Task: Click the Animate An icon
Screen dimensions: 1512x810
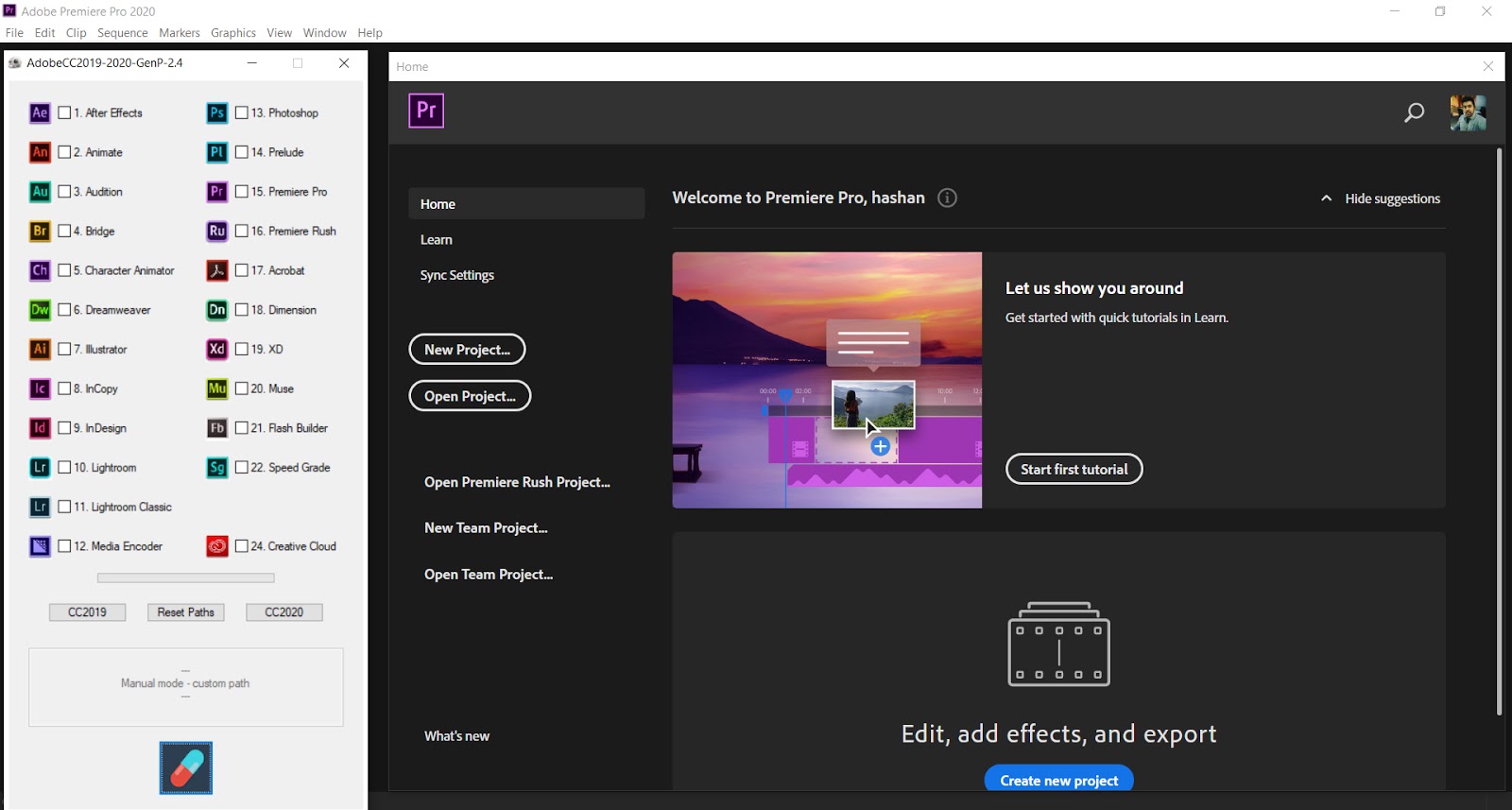Action: (x=40, y=152)
